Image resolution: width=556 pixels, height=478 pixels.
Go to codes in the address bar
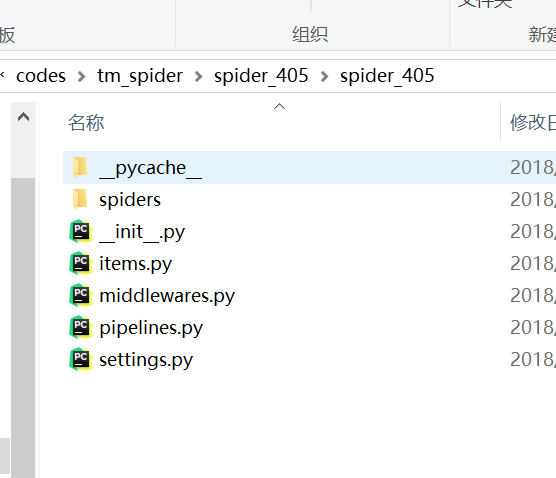tap(41, 76)
